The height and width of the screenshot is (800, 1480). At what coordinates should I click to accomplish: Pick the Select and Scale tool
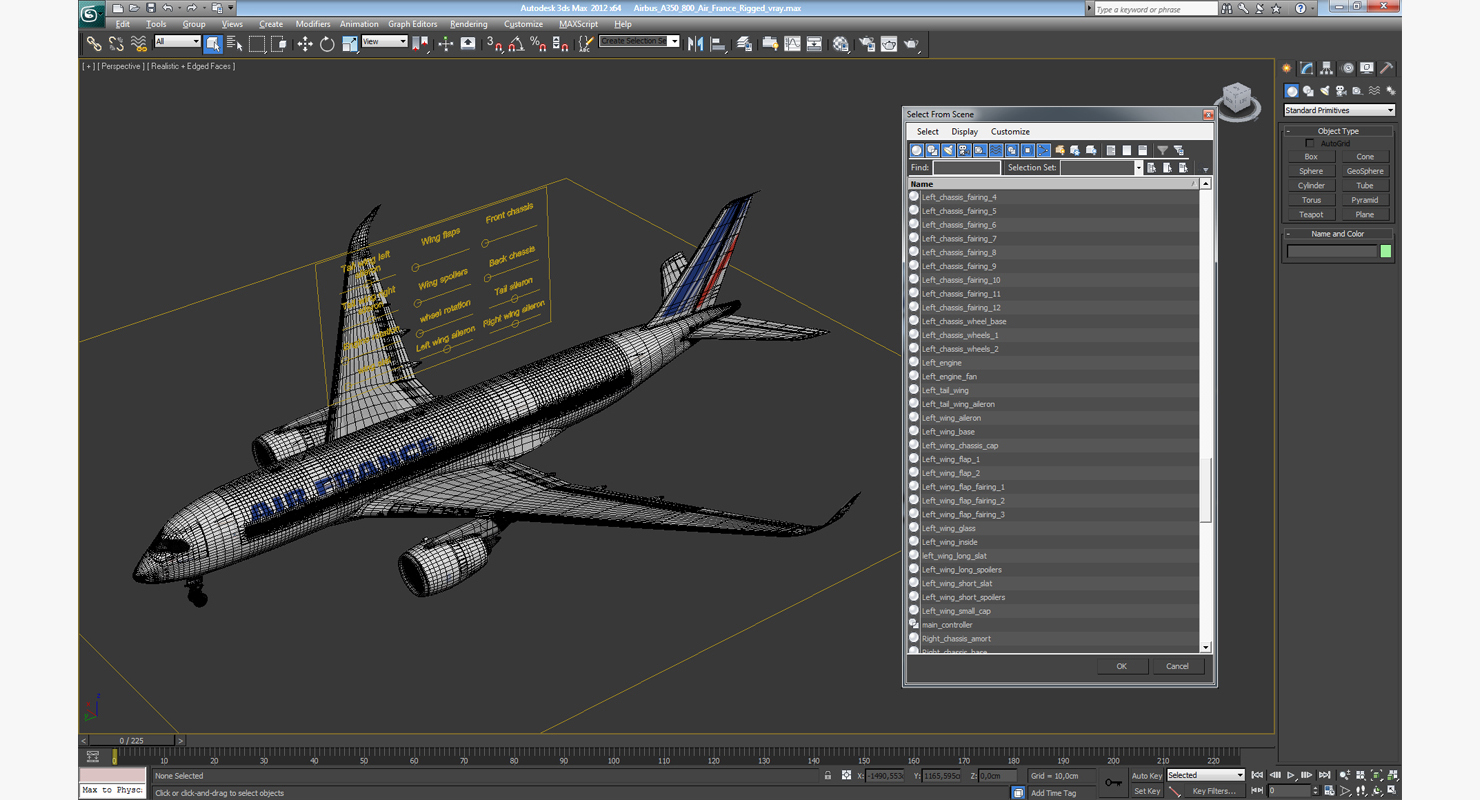tap(349, 44)
